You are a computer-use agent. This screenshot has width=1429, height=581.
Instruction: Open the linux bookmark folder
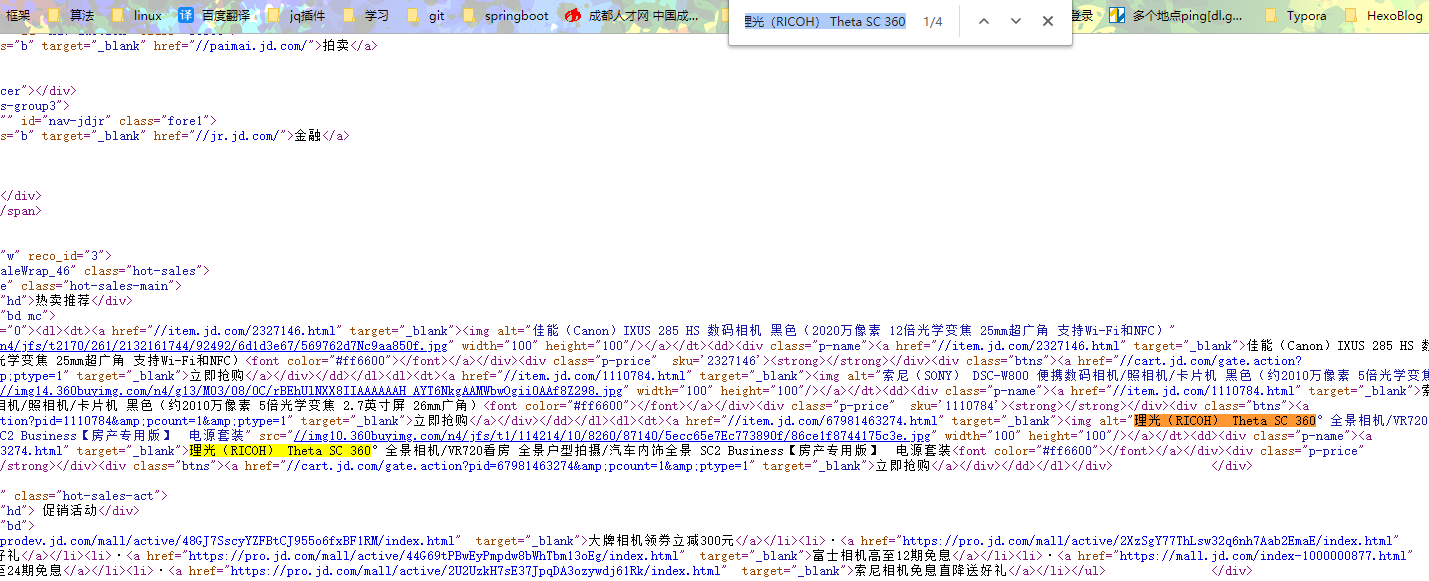coord(136,16)
